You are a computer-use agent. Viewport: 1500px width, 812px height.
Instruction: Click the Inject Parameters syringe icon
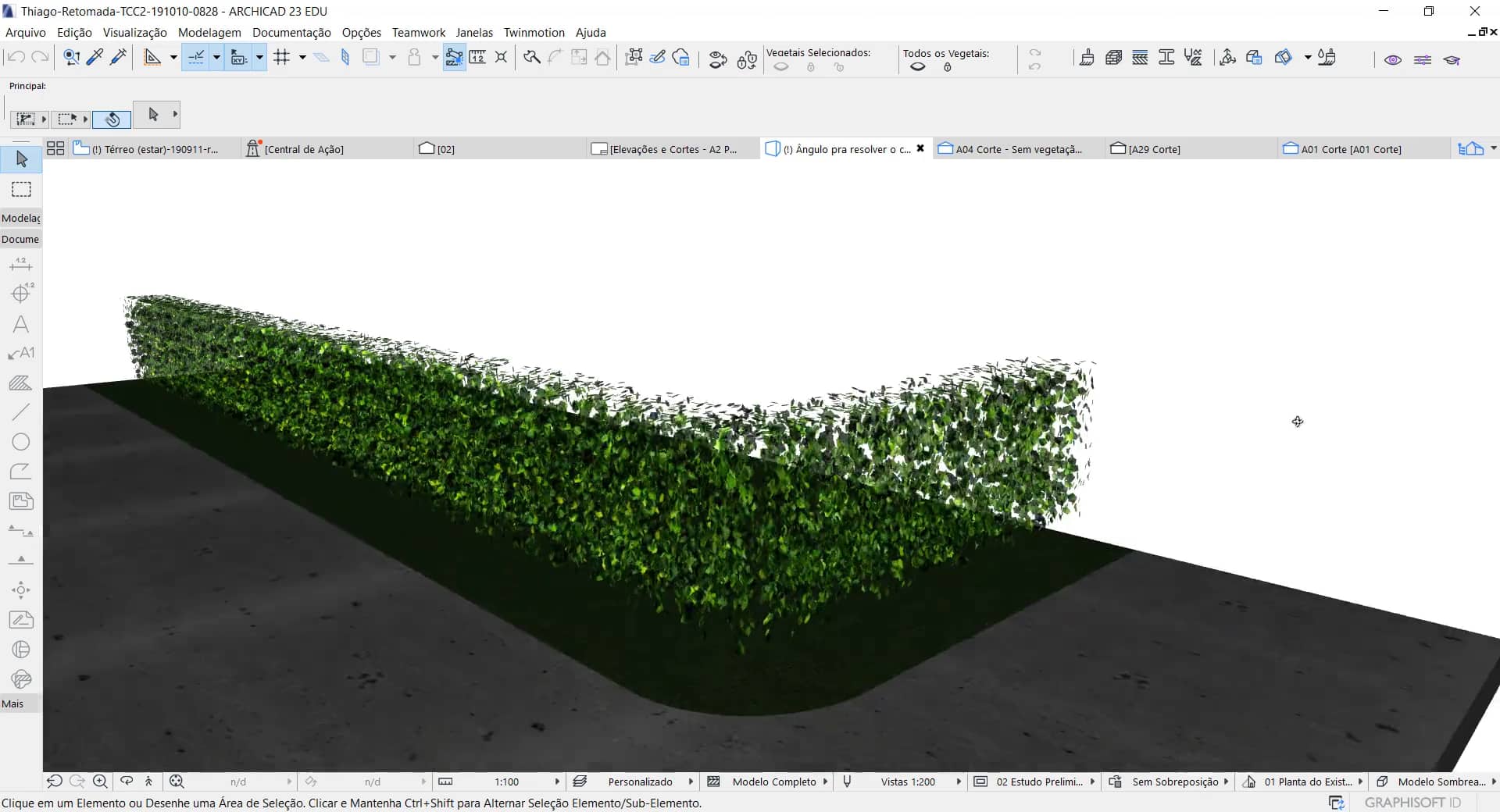[x=119, y=57]
